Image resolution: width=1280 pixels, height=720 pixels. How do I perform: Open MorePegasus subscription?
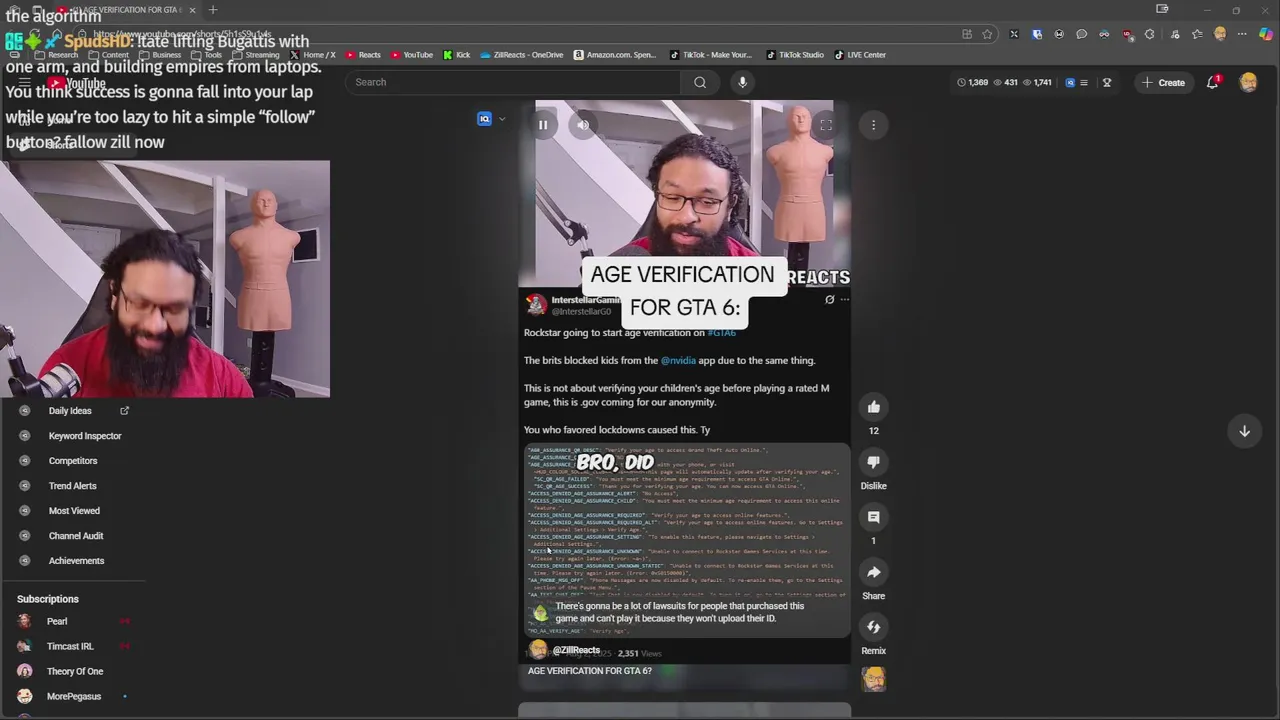[74, 696]
